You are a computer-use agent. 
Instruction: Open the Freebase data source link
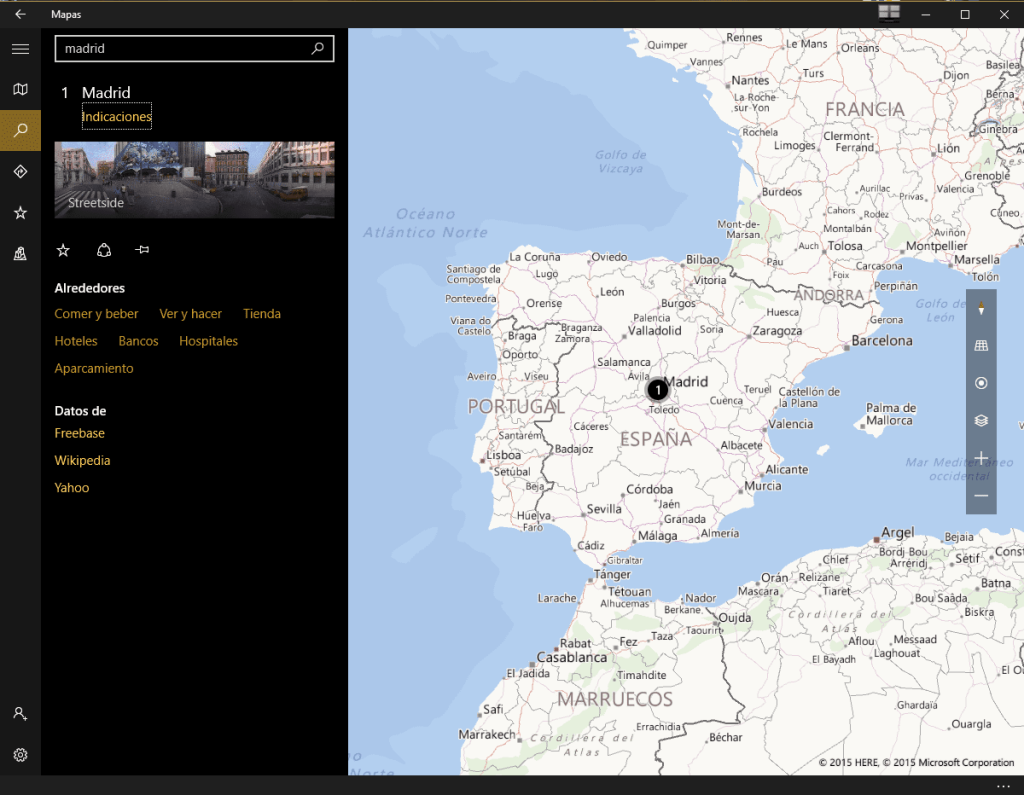[79, 433]
